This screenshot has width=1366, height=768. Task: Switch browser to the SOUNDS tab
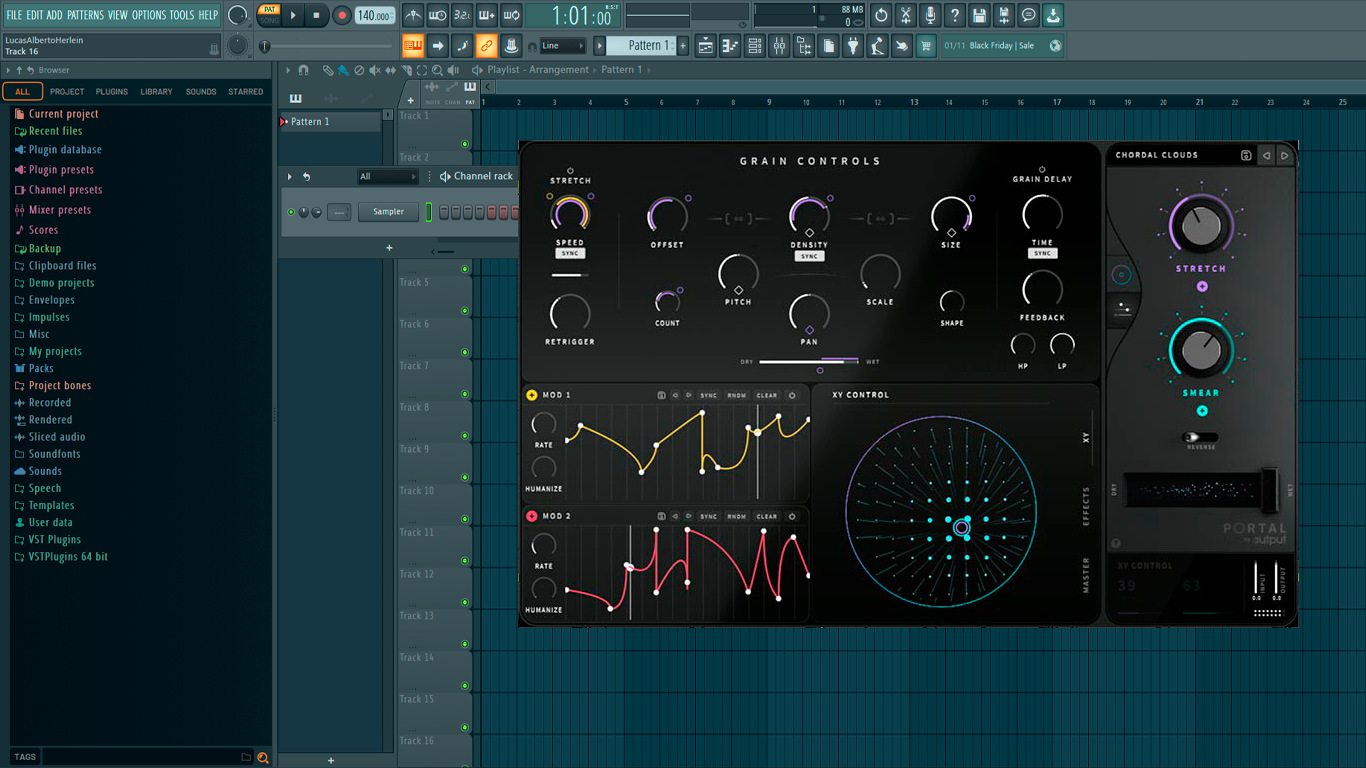[201, 91]
